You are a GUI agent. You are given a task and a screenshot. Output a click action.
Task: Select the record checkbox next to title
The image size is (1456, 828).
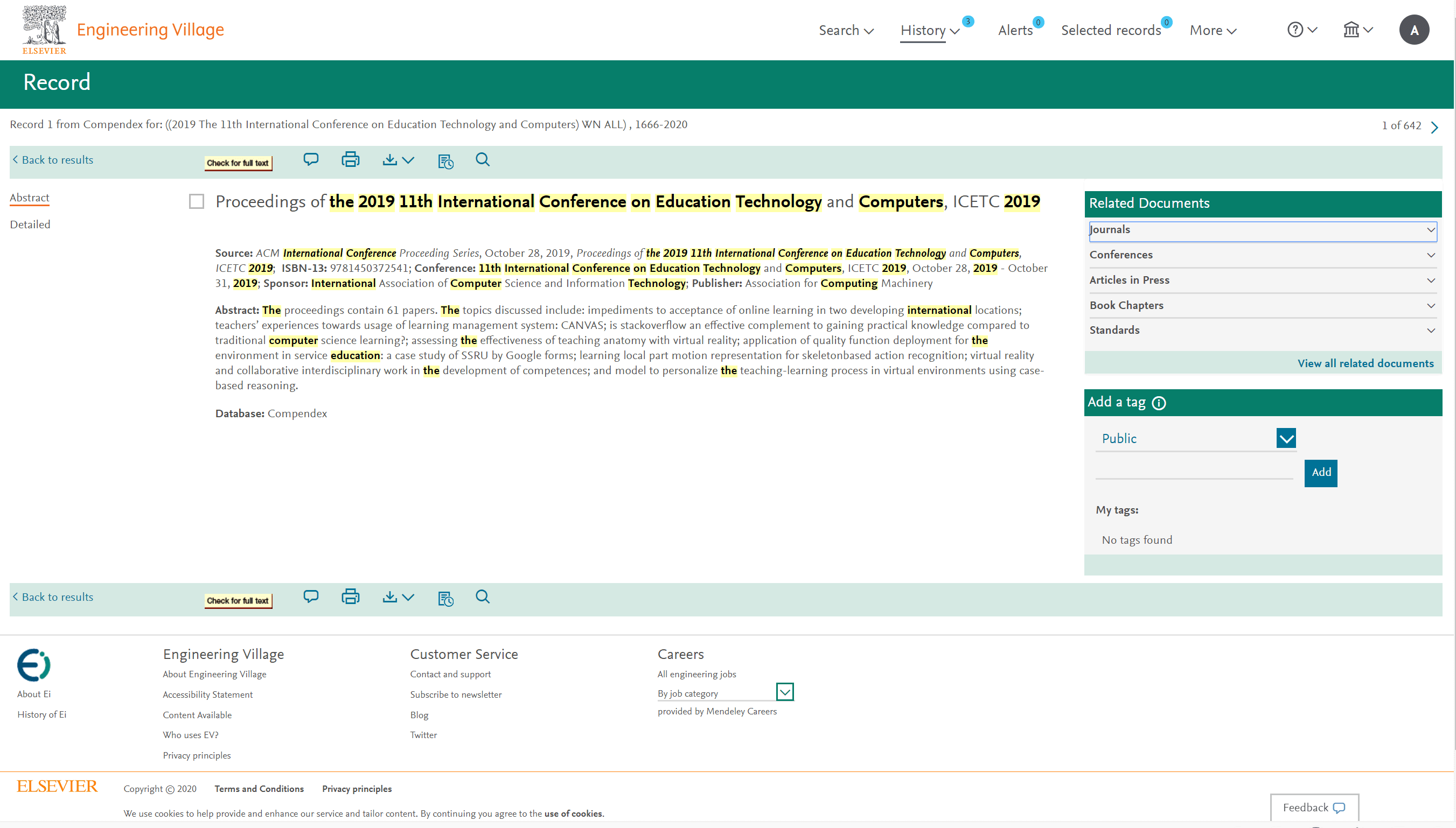click(196, 201)
